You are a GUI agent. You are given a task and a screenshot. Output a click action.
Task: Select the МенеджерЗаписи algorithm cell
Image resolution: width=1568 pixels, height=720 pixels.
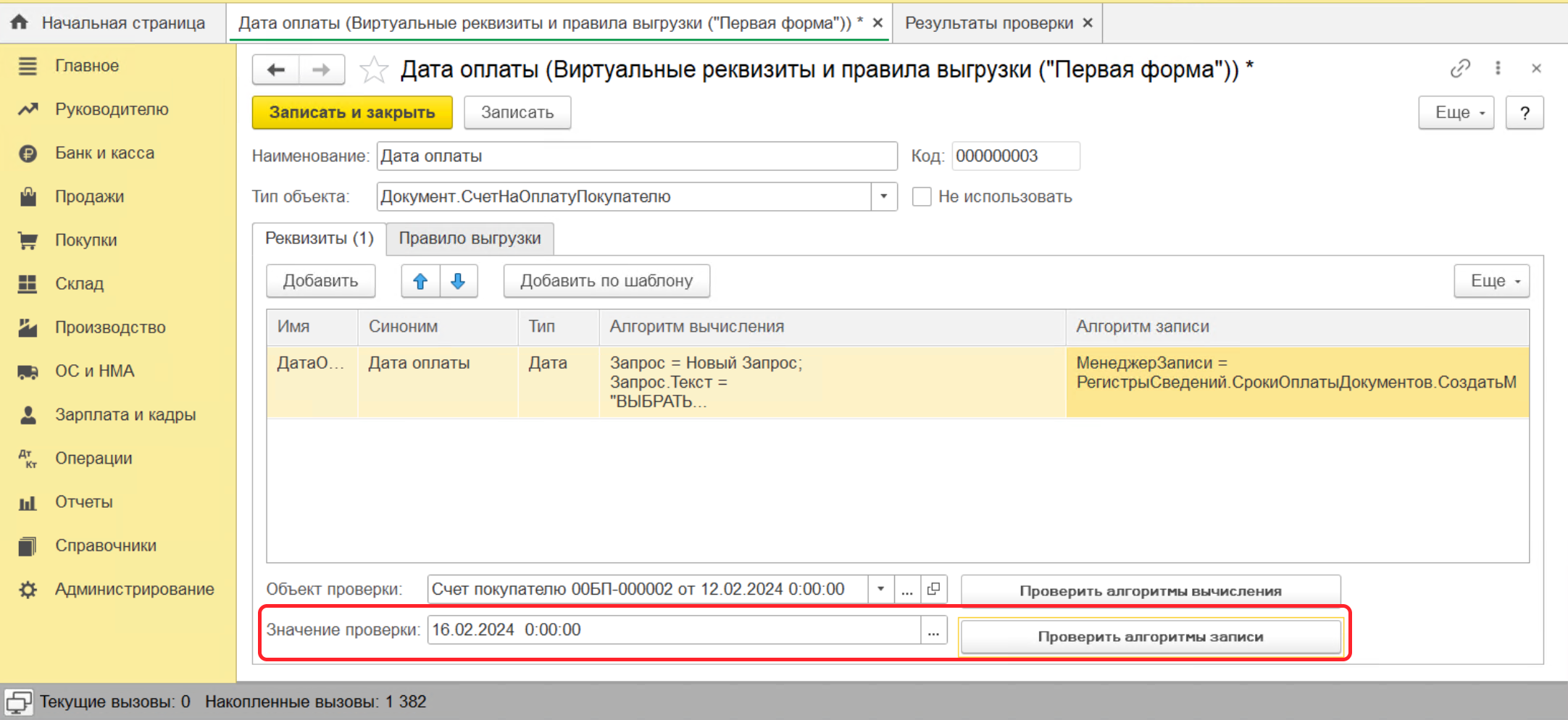[1298, 382]
